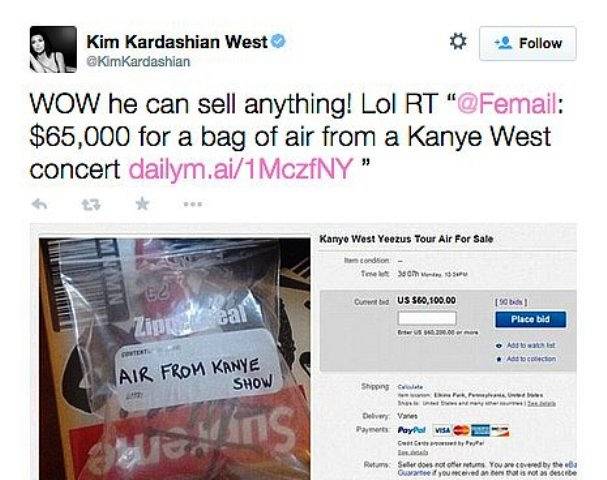Open the @Femail mention
The height and width of the screenshot is (480, 607).
tap(507, 104)
